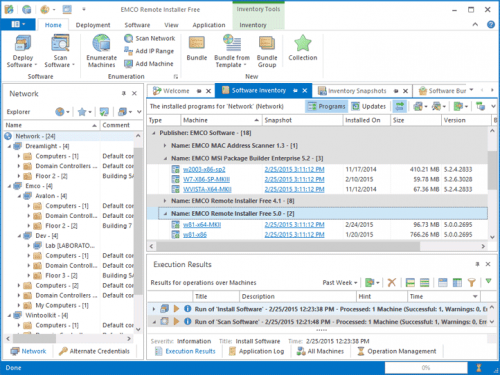Image resolution: width=500 pixels, height=375 pixels.
Task: Choose Add IP Range option
Action: (x=149, y=51)
